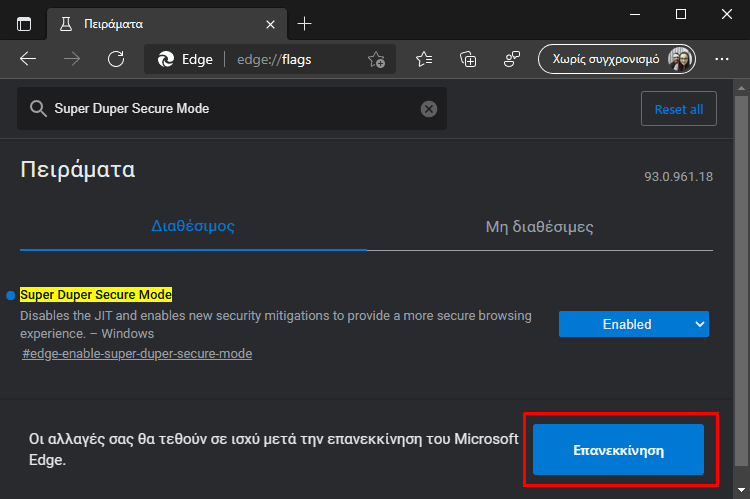Focus the Super Duper Secure Mode search field
The height and width of the screenshot is (499, 750).
click(232, 109)
